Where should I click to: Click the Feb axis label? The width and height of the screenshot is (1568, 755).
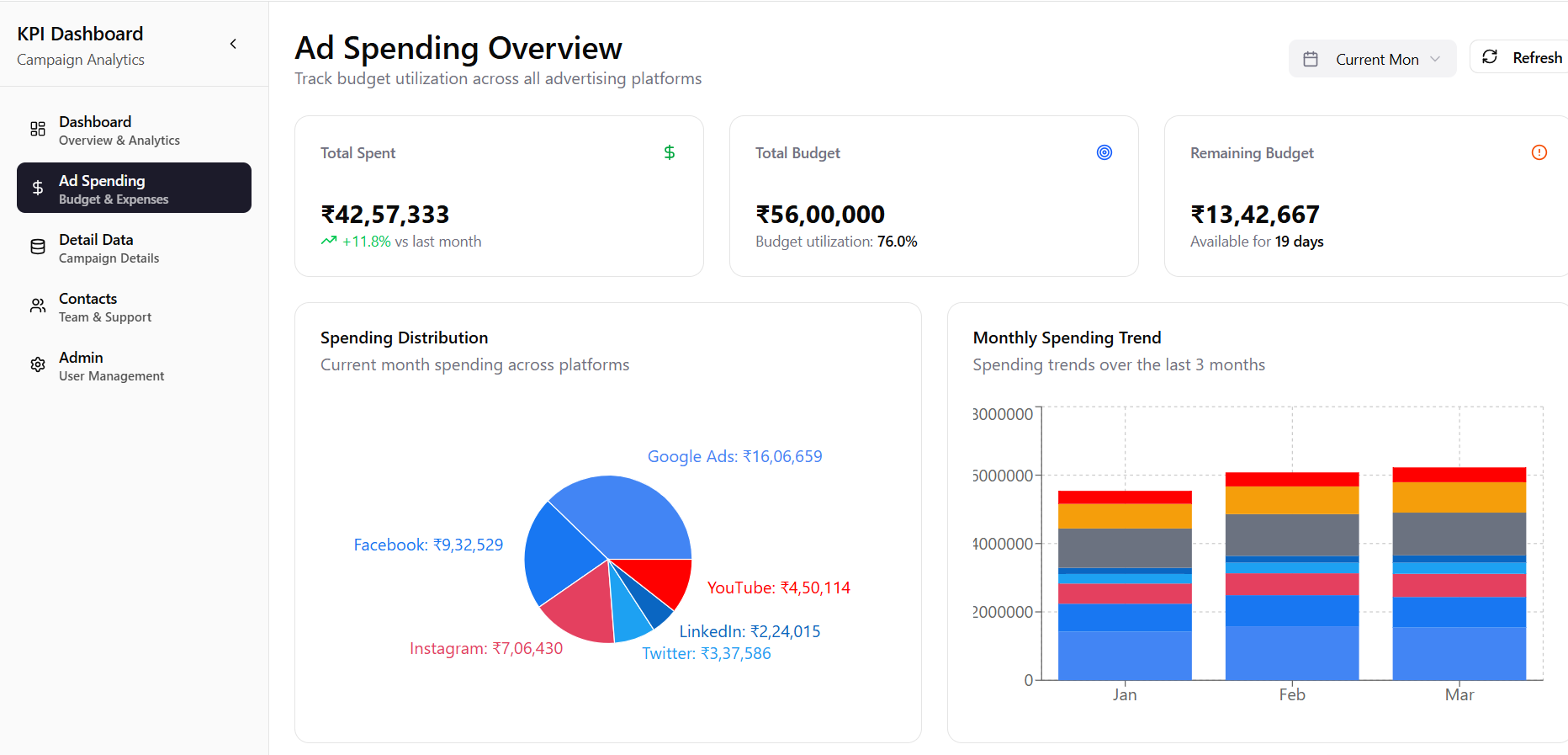point(1292,694)
